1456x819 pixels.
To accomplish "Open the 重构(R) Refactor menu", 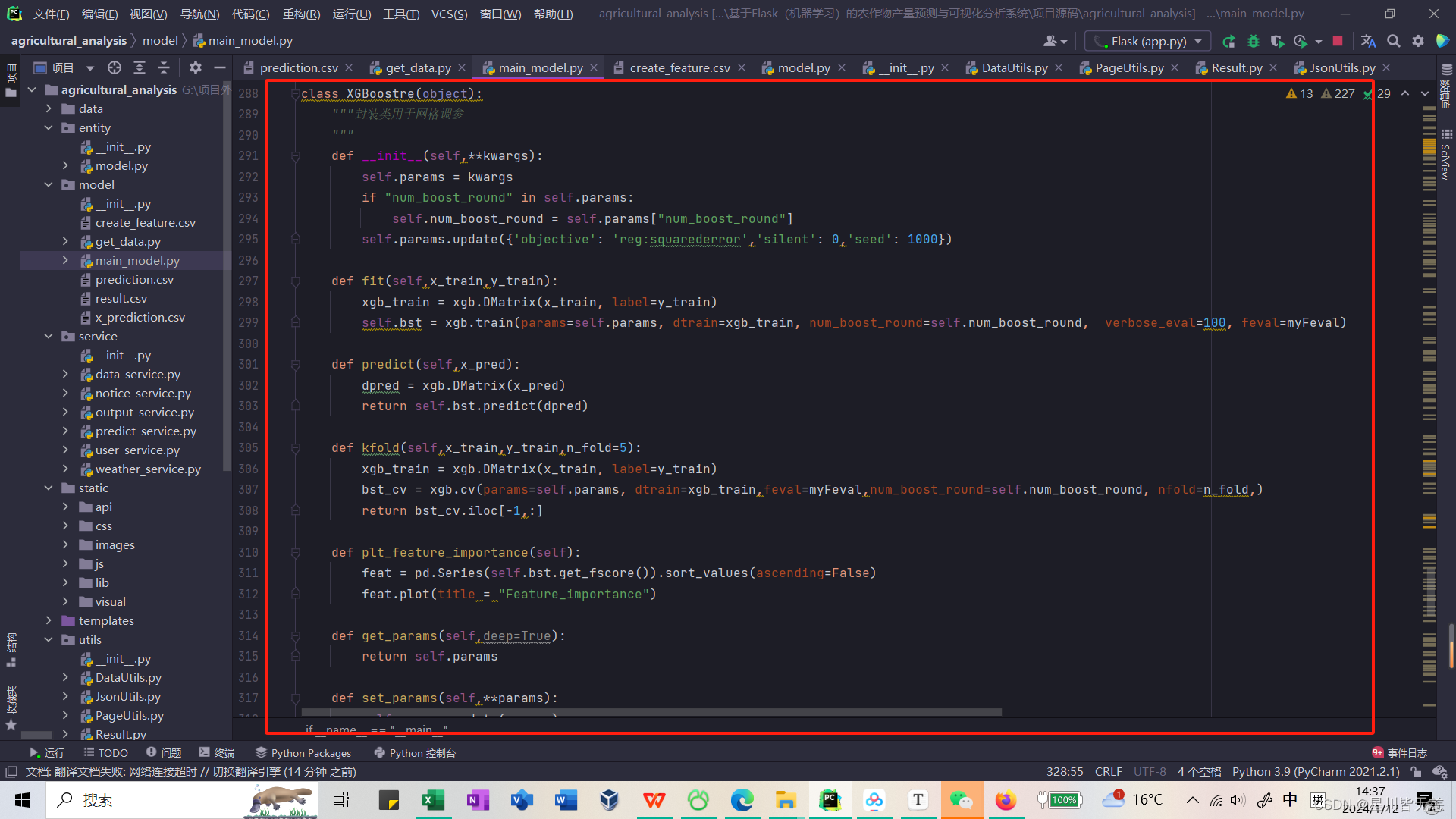I will [301, 14].
